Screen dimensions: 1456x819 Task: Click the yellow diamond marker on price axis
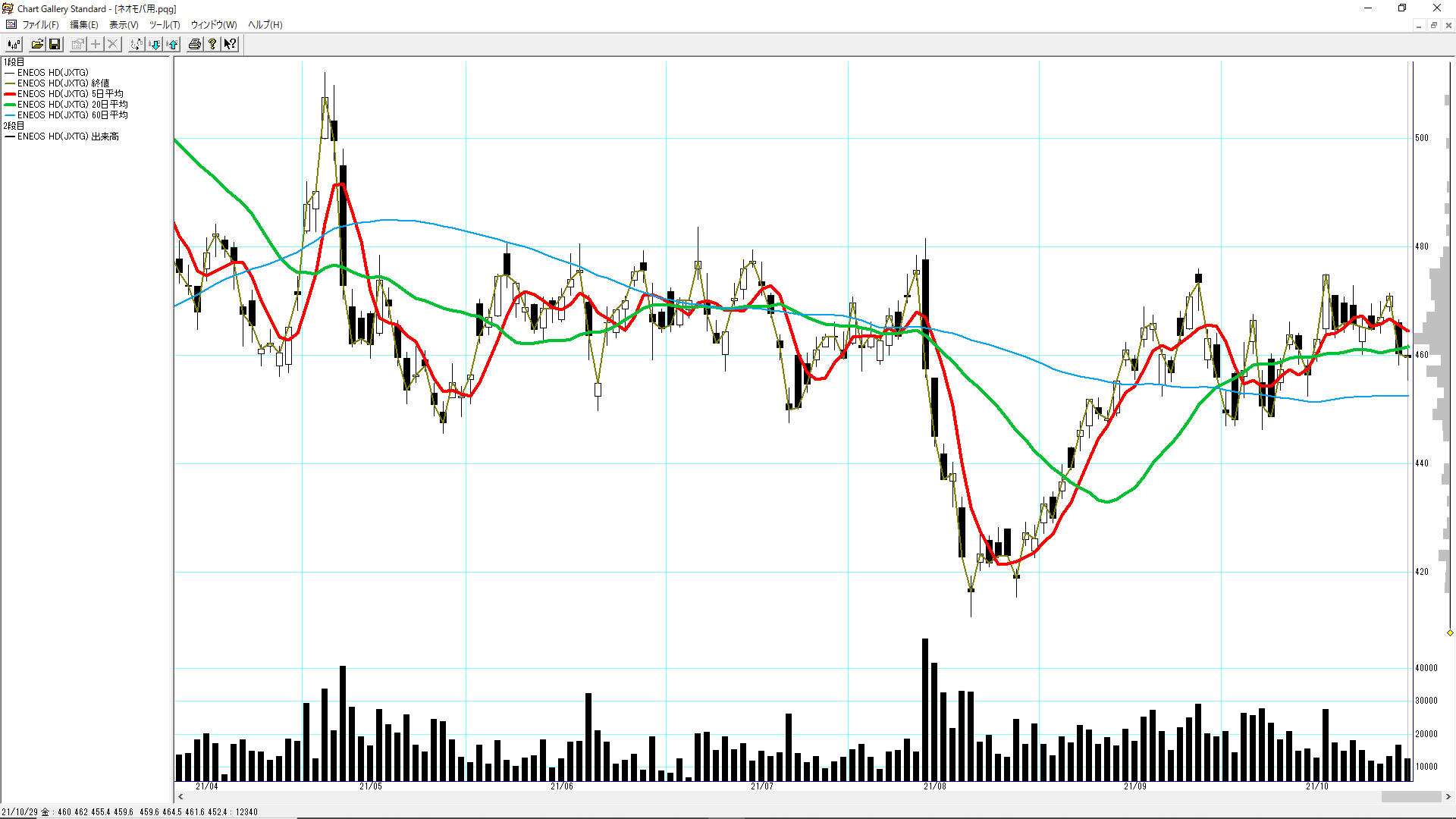tap(1450, 632)
